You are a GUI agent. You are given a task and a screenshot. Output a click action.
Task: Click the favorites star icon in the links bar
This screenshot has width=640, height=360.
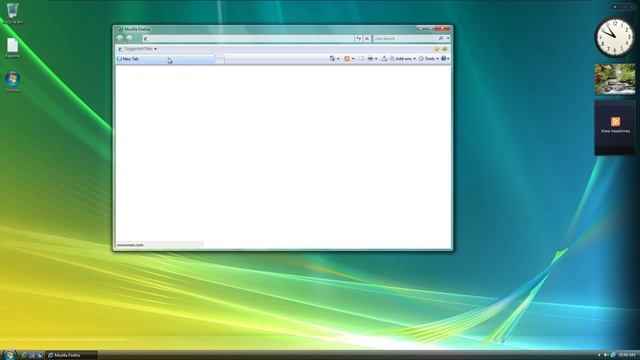(x=437, y=49)
